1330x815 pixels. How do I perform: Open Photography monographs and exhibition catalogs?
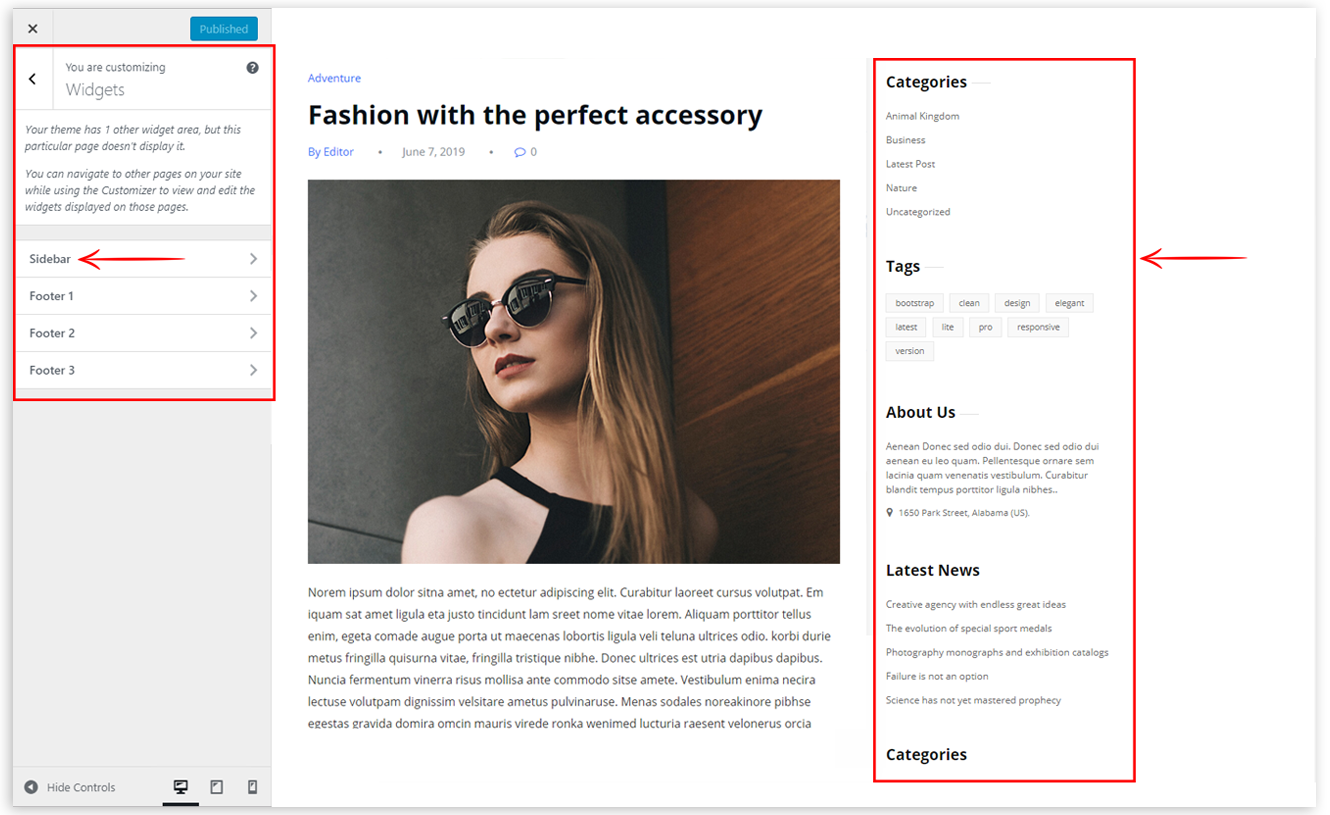tap(997, 652)
